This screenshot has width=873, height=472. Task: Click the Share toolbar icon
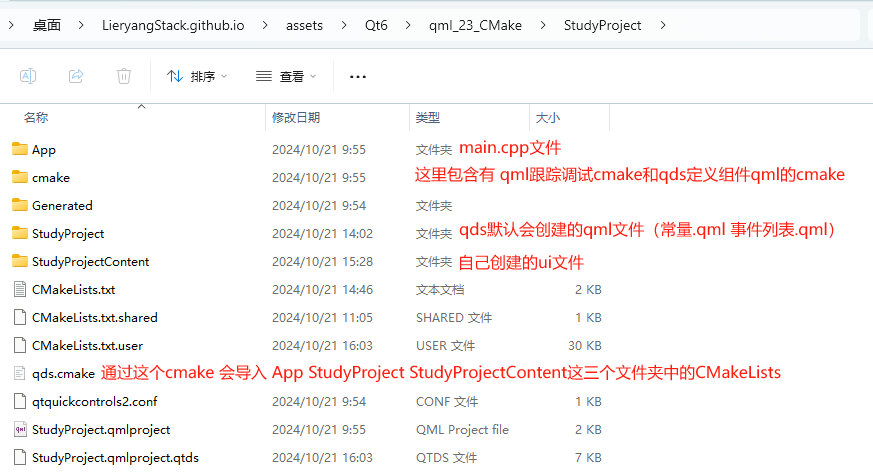(x=76, y=76)
